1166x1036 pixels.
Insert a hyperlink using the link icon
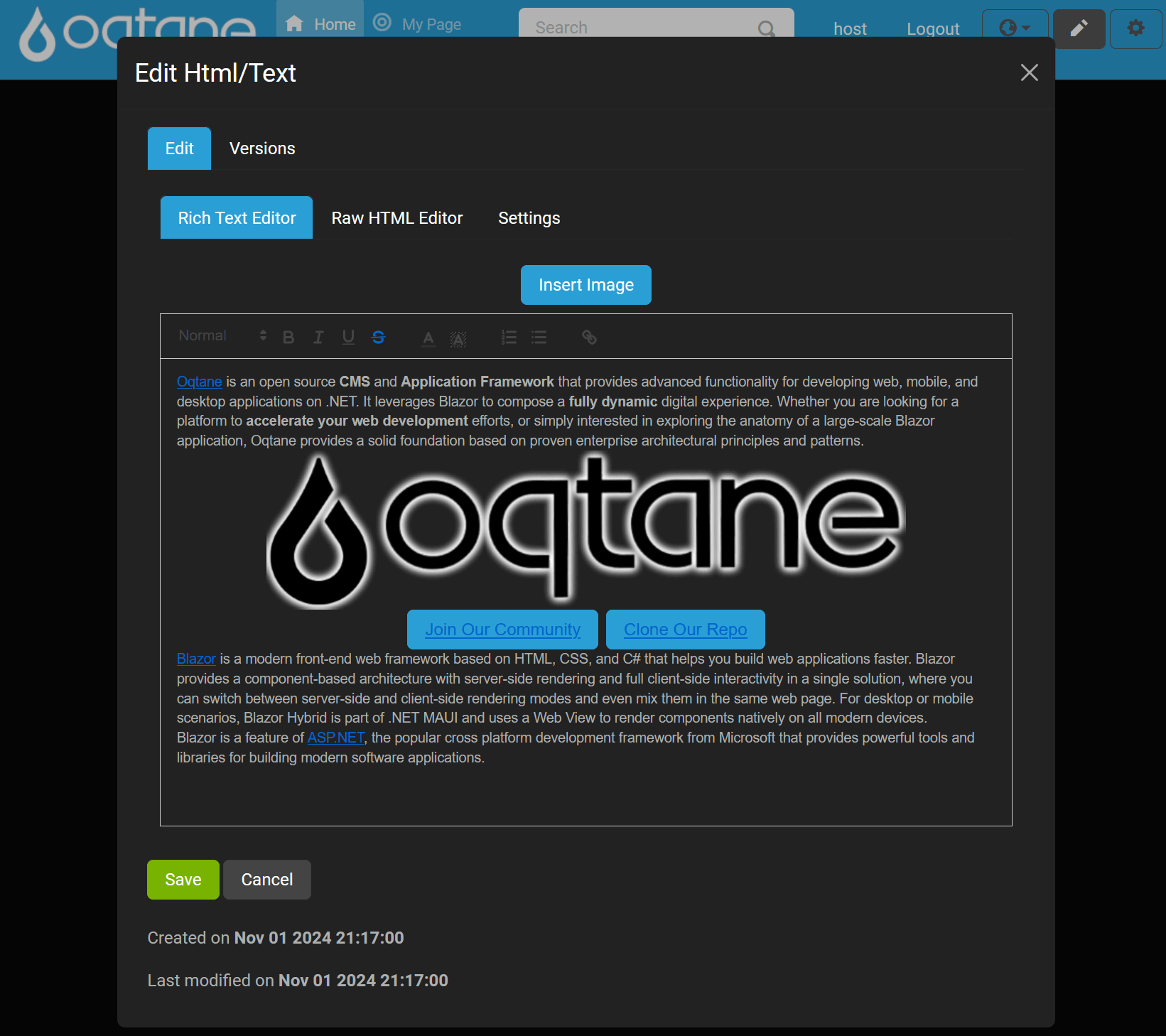(589, 338)
